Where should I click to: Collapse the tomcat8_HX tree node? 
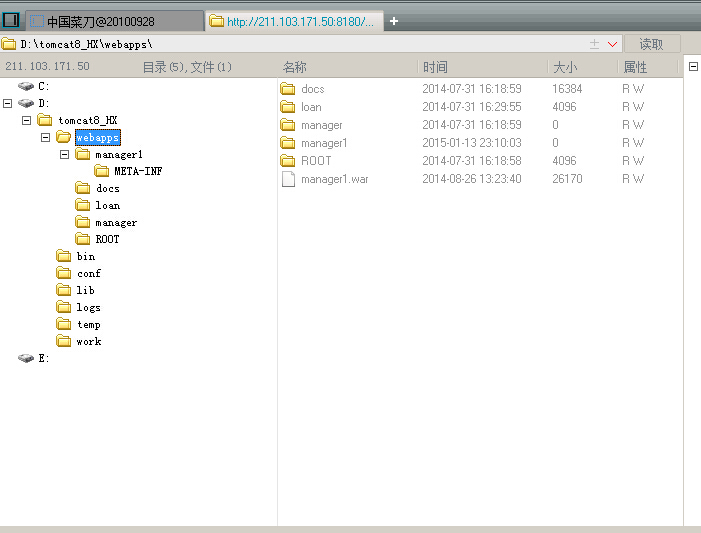click(x=26, y=120)
